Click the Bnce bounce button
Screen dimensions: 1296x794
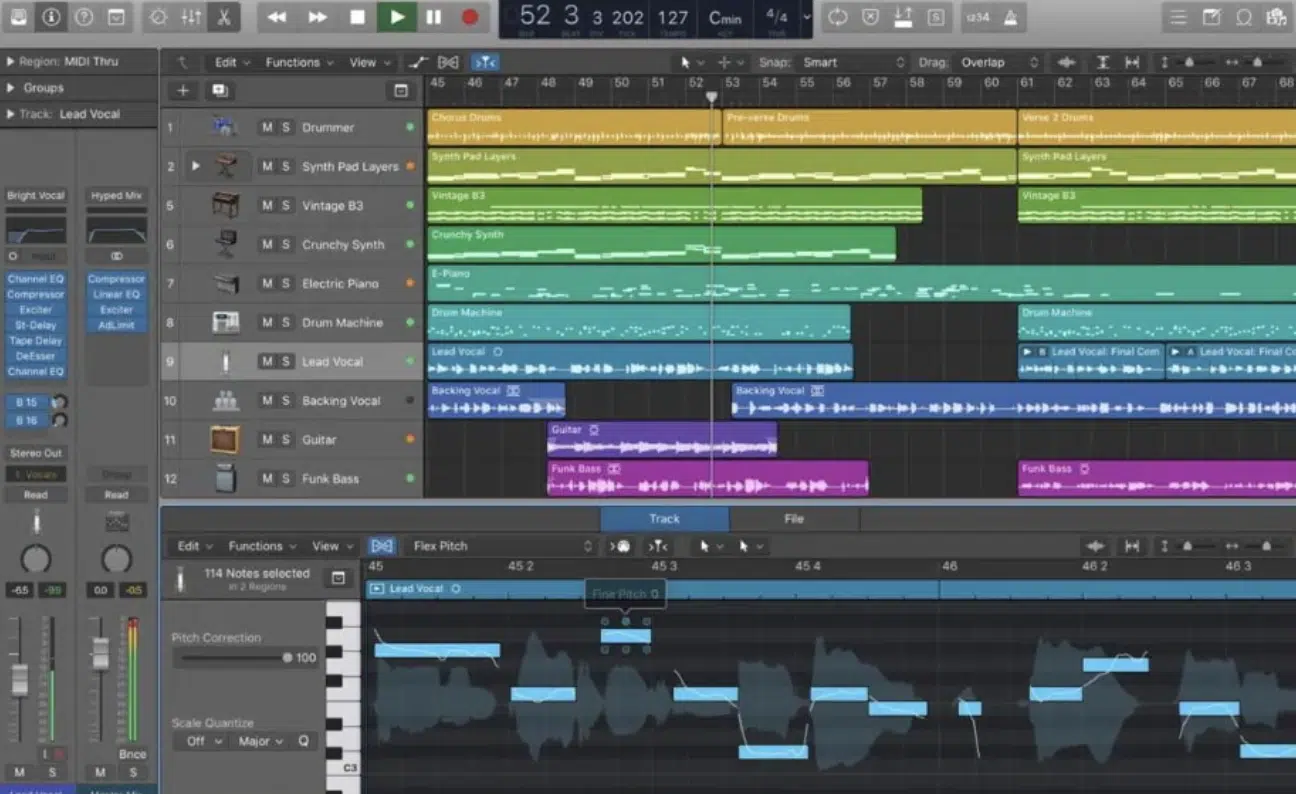pyautogui.click(x=132, y=754)
